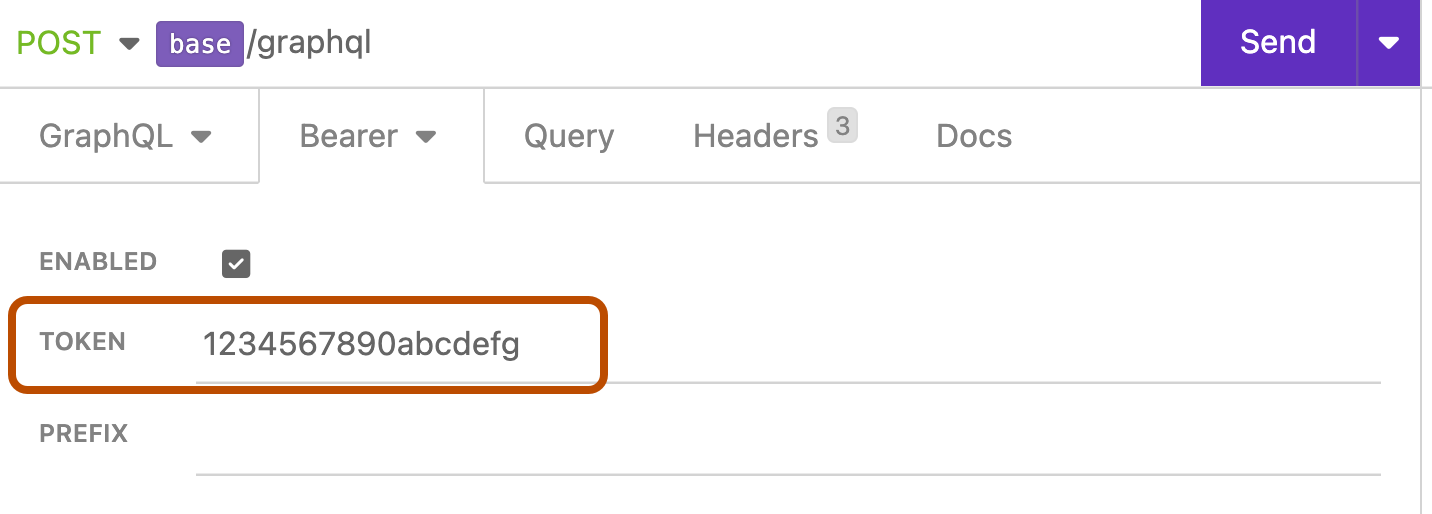Open the GraphQL tab's dropdown arrow
Image resolution: width=1432 pixels, height=514 pixels.
[x=201, y=137]
